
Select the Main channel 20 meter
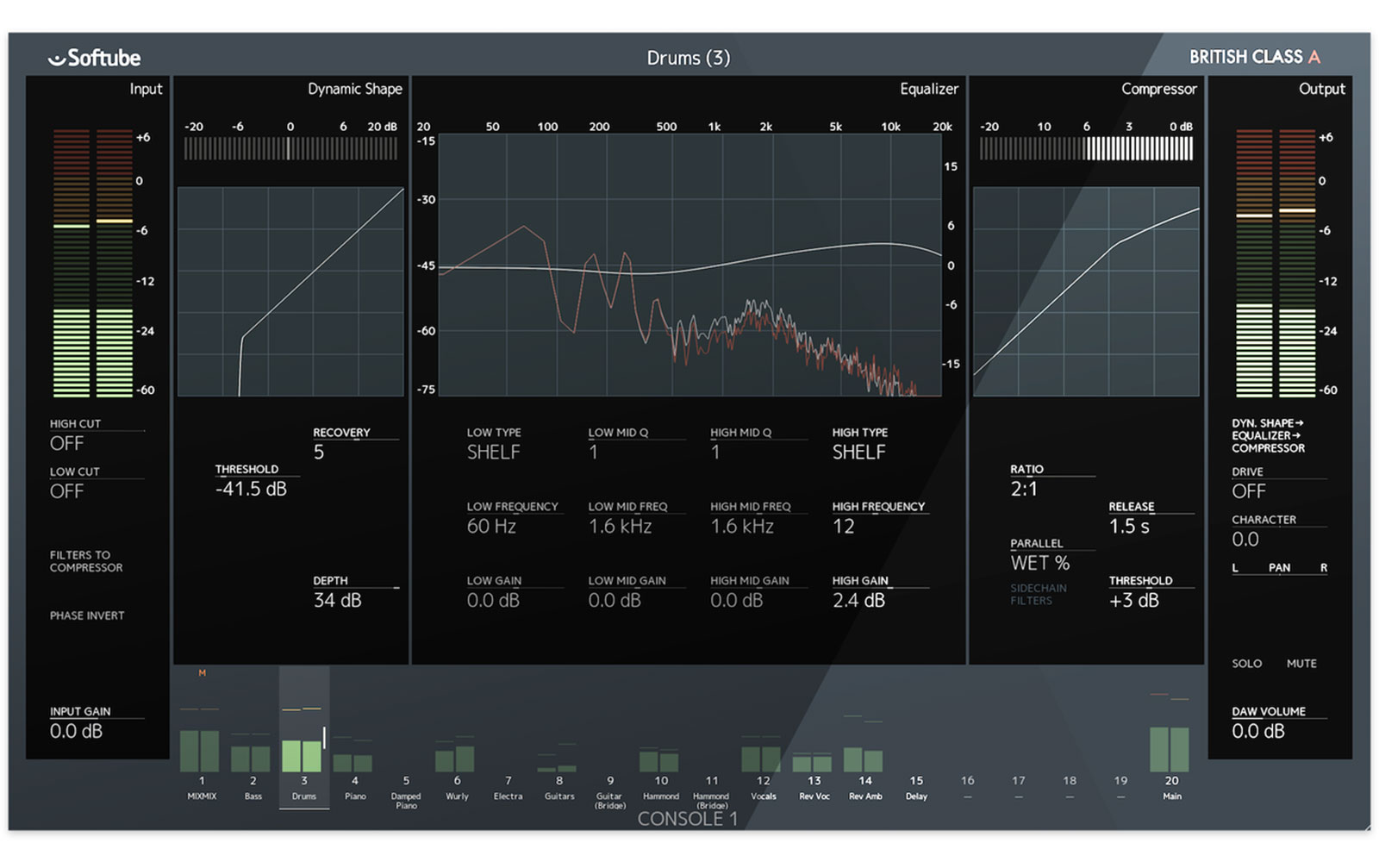click(x=1170, y=749)
